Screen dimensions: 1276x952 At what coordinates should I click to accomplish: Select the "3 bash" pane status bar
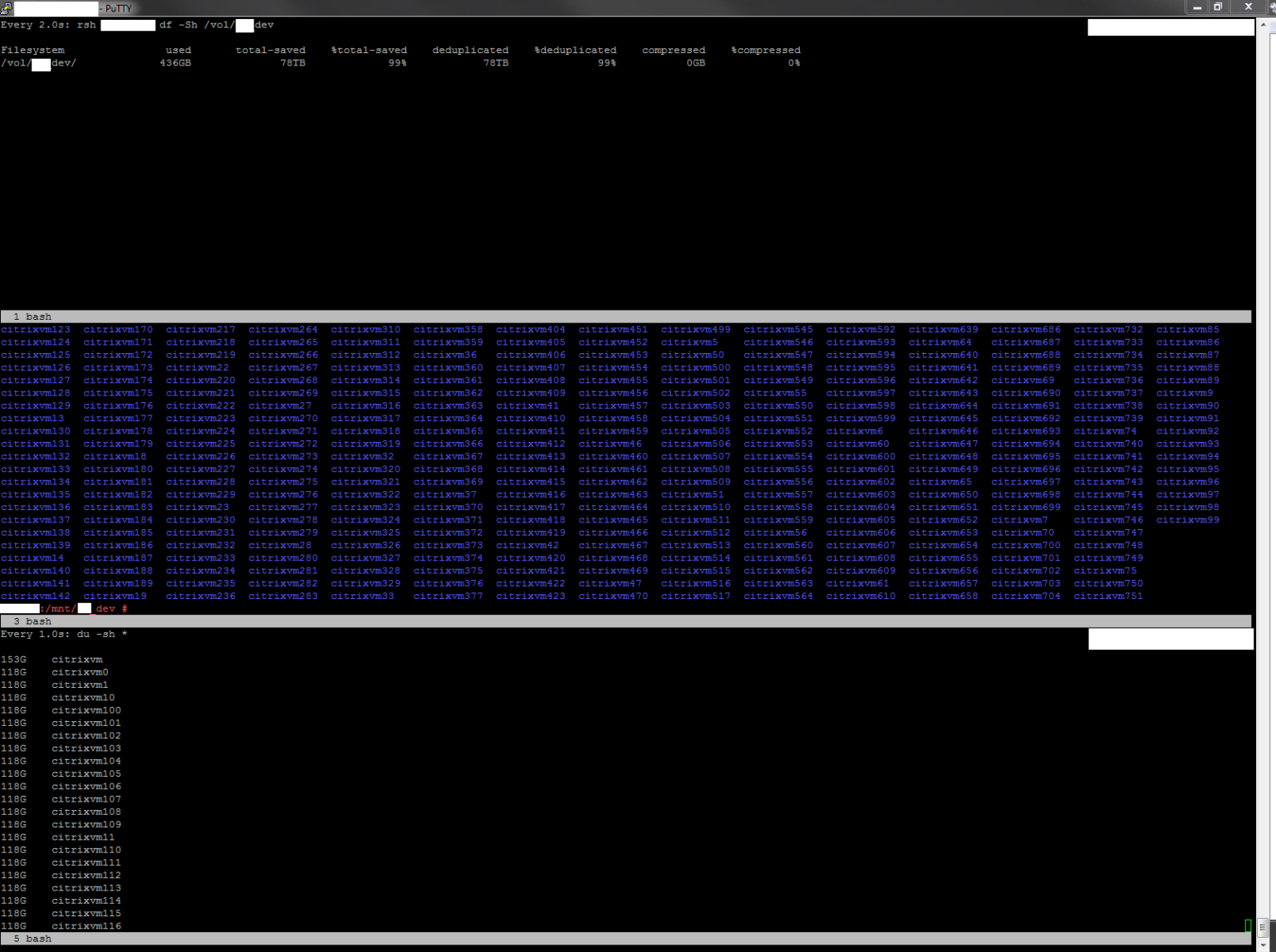[33, 621]
